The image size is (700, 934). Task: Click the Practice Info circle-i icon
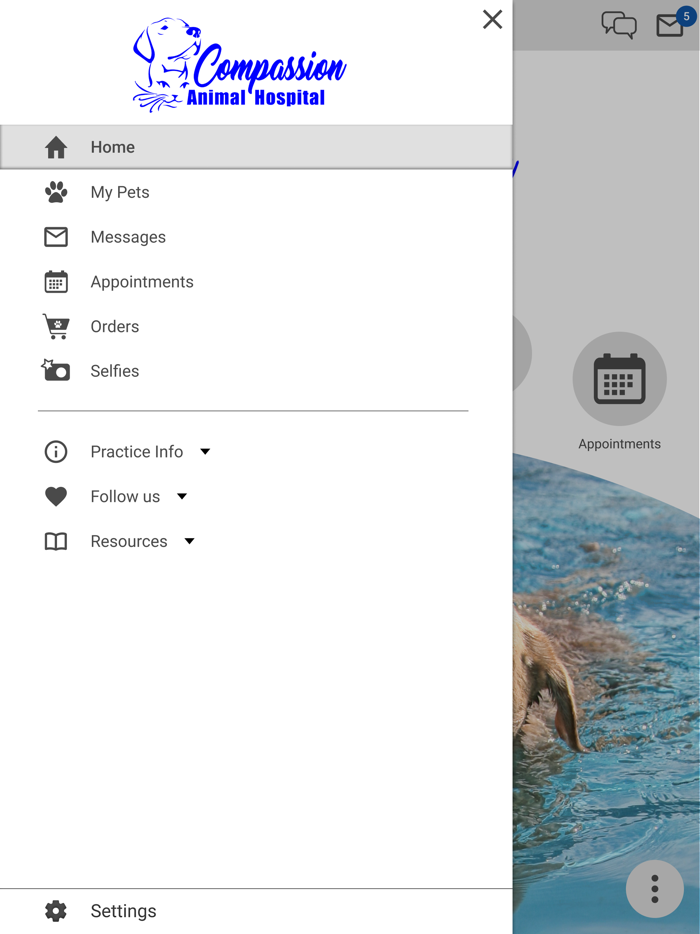point(56,452)
